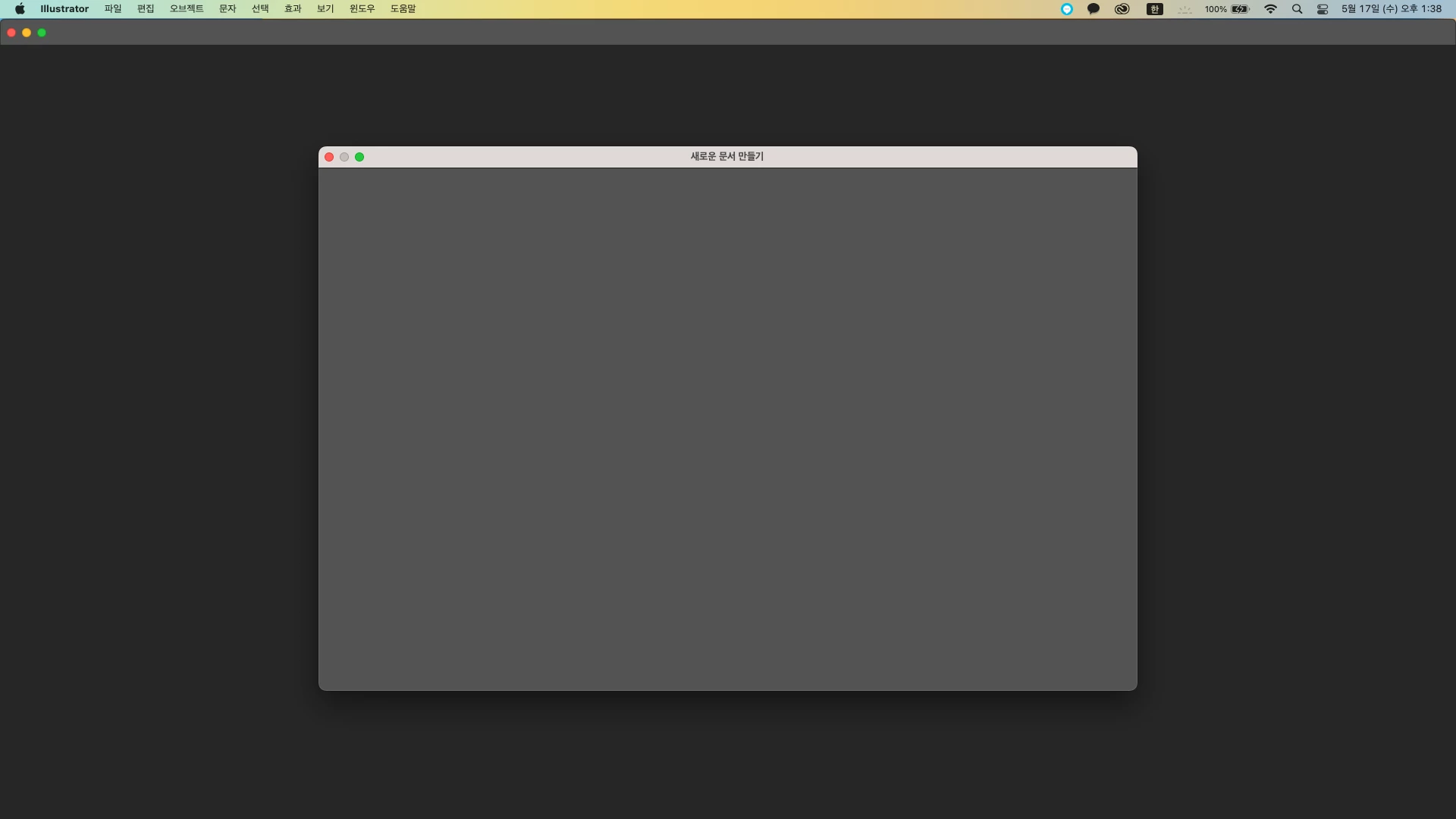Open the KakaoTalk speech bubble status icon

pos(1094,9)
